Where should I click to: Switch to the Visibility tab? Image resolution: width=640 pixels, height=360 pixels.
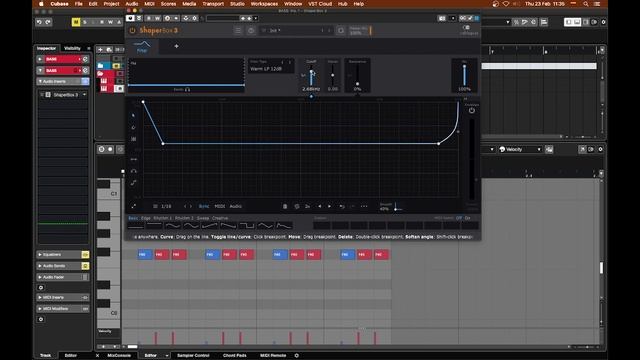72,48
